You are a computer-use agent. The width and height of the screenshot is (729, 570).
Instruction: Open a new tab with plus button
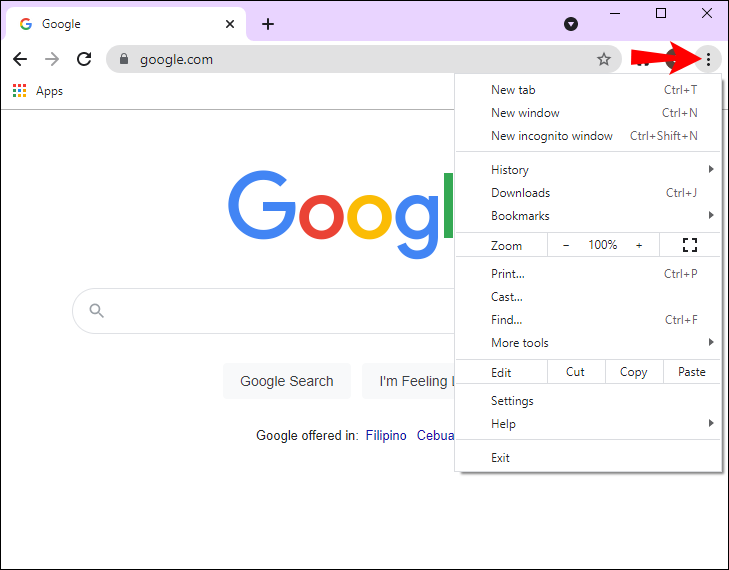click(x=268, y=24)
